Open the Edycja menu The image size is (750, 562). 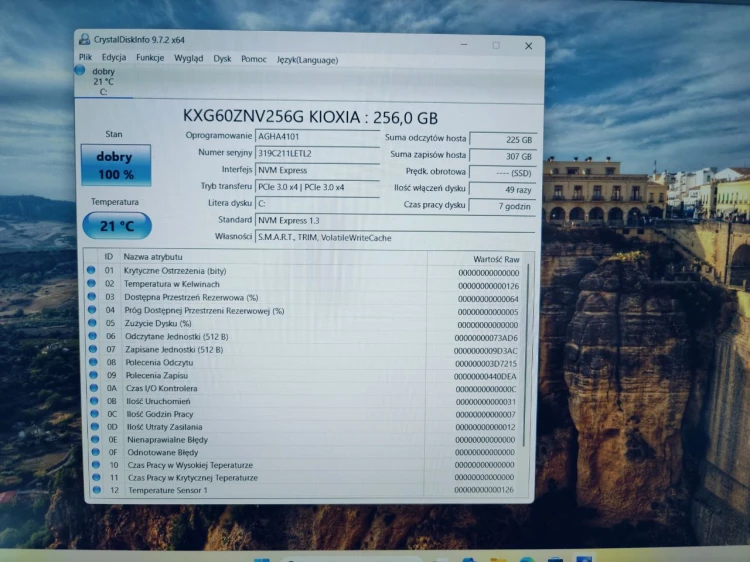click(x=114, y=57)
